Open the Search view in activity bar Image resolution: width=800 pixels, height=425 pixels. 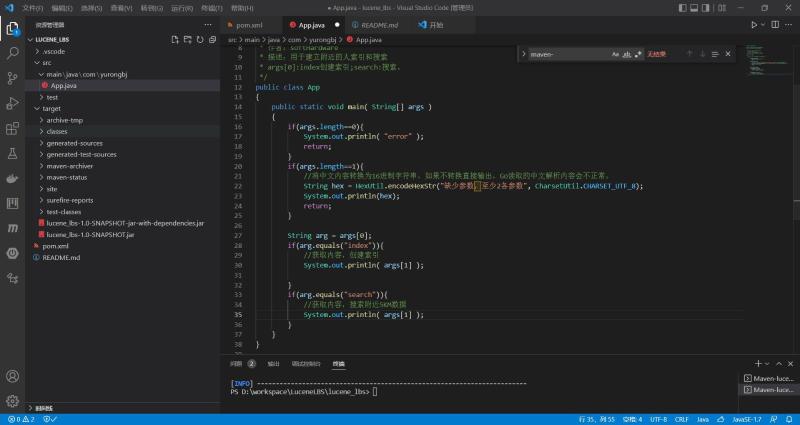click(12, 53)
